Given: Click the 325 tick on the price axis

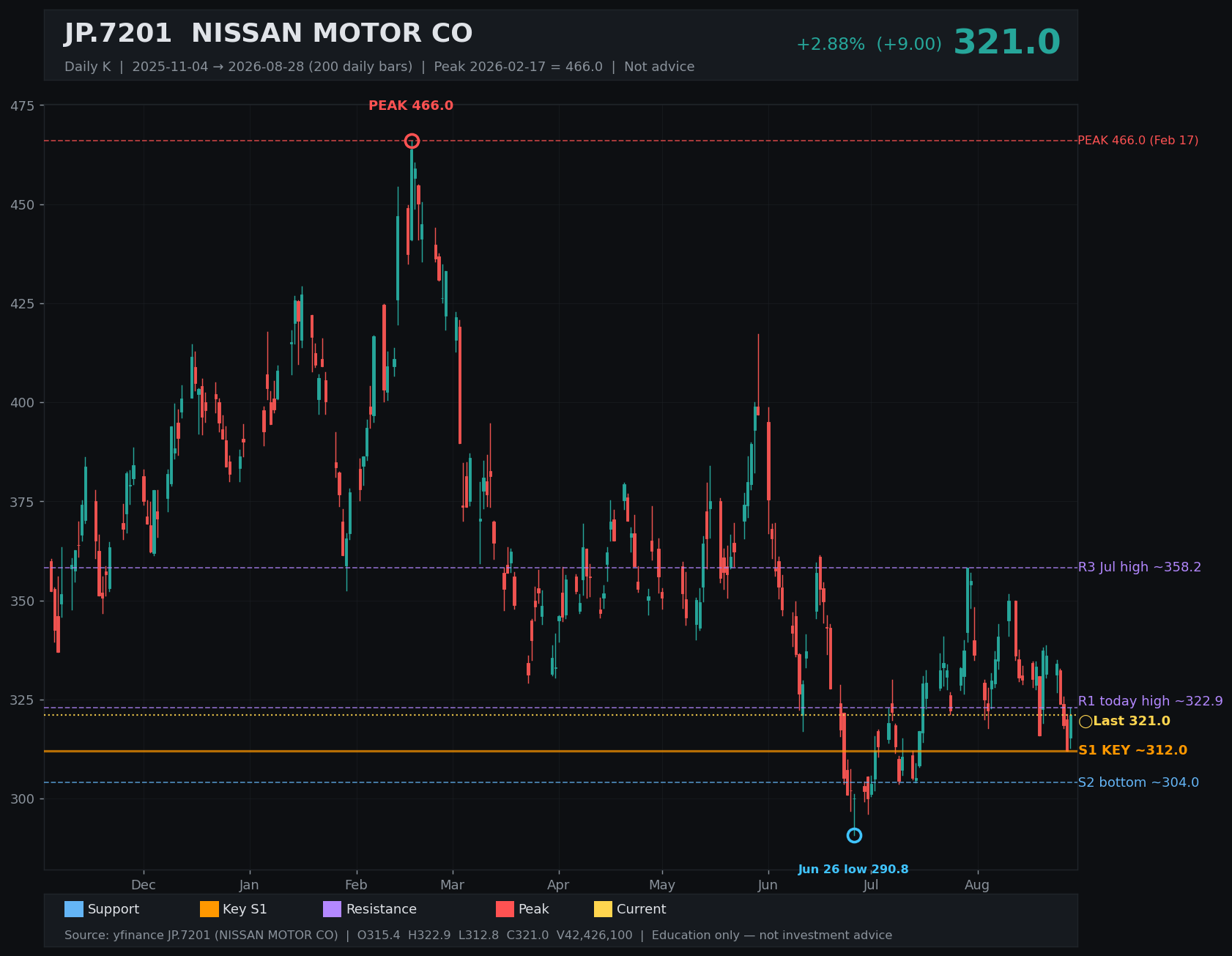Looking at the screenshot, I should 23,700.
